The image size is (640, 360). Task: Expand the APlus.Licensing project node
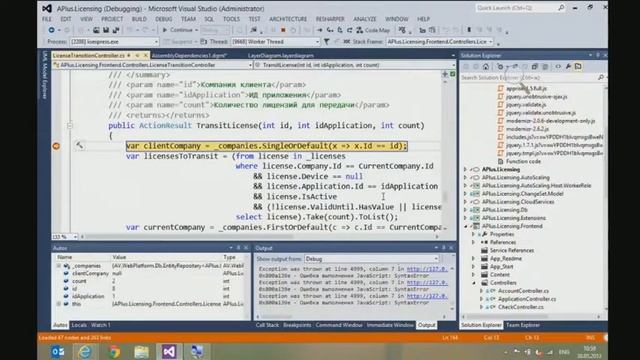click(x=465, y=169)
